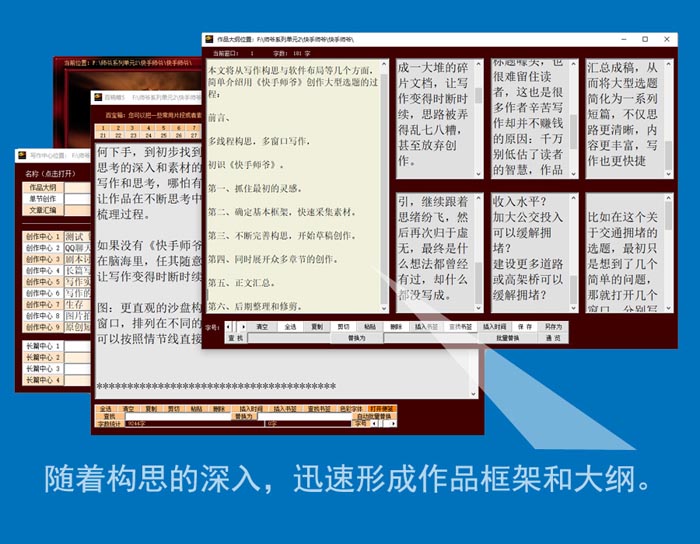
Task: Open 创作中心 7 in the writing center list
Action: (x=43, y=304)
